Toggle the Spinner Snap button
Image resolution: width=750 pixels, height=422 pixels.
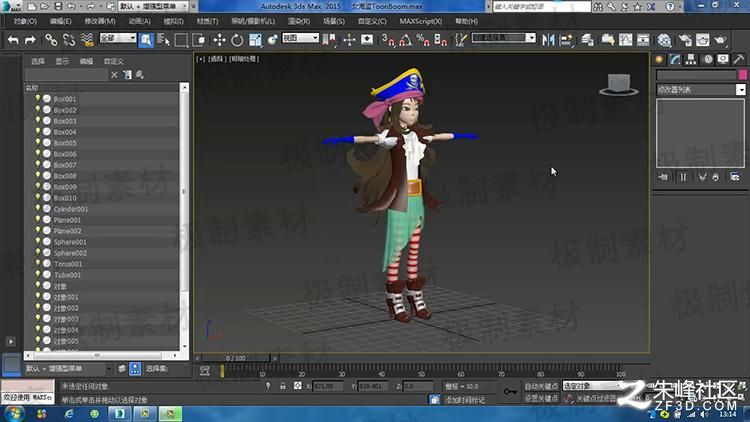coord(441,40)
